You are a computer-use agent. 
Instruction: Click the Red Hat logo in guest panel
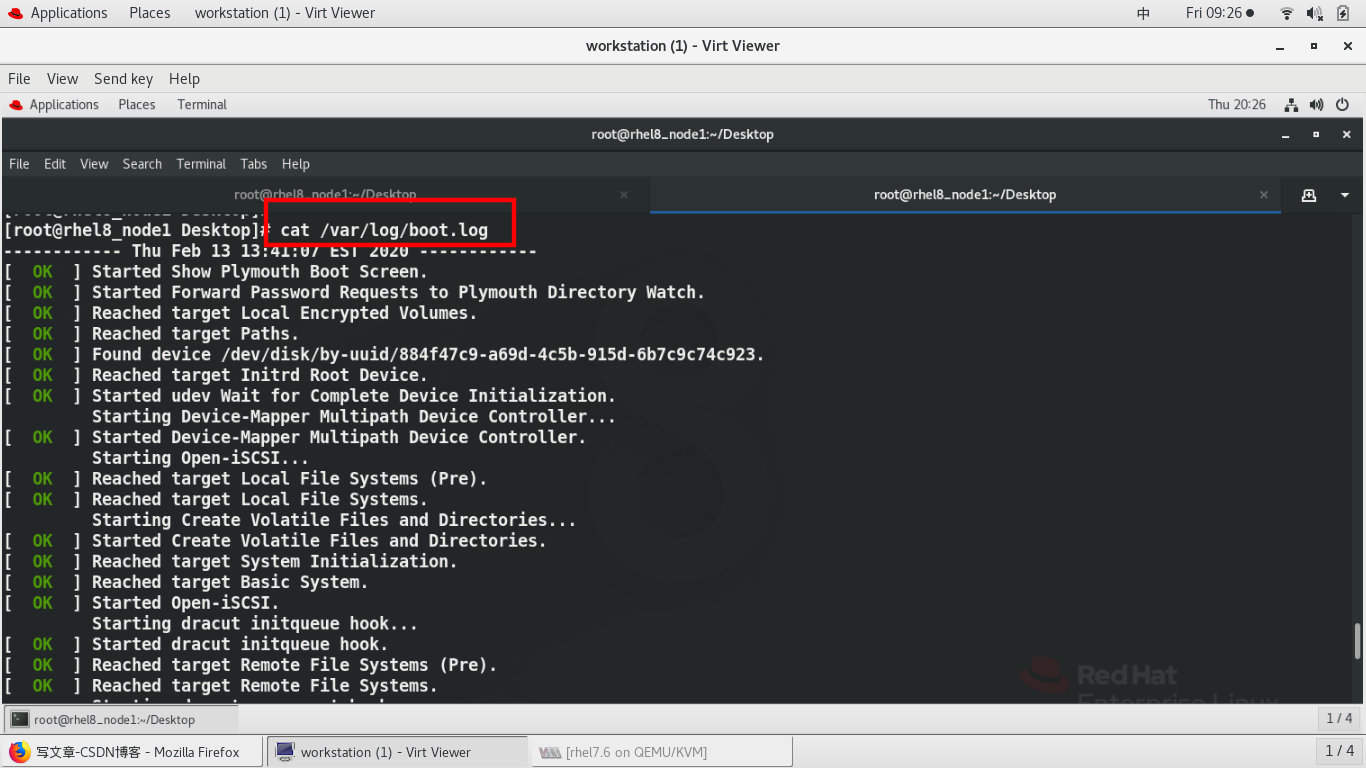click(16, 104)
